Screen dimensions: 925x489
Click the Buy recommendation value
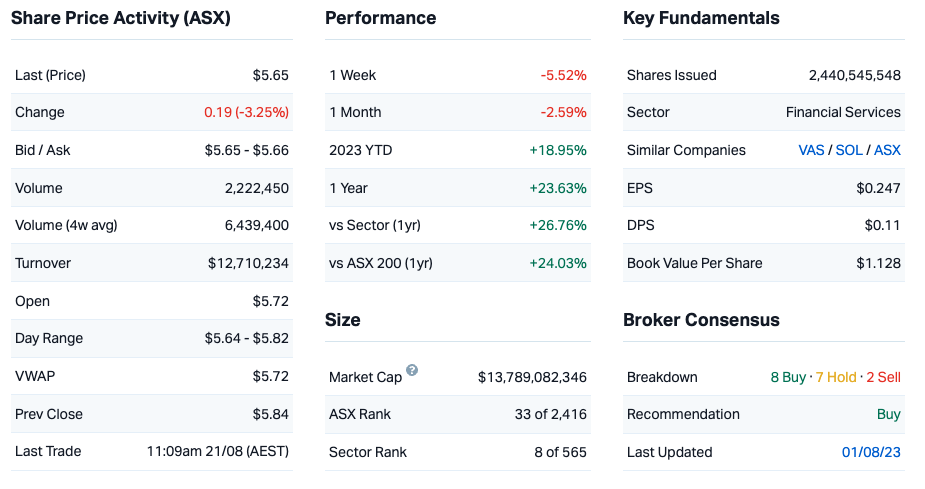coord(888,414)
